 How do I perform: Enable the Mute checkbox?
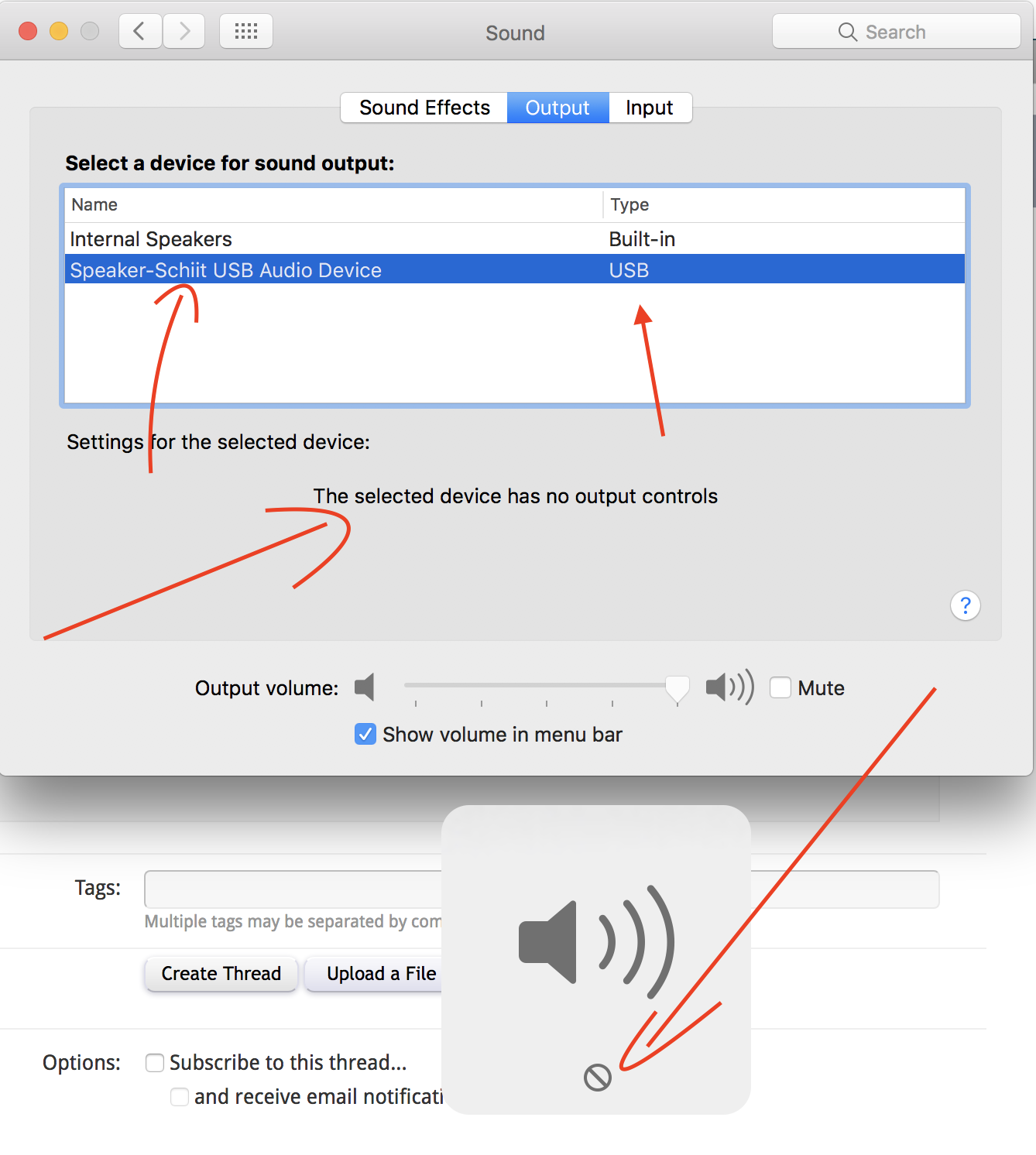(x=780, y=687)
